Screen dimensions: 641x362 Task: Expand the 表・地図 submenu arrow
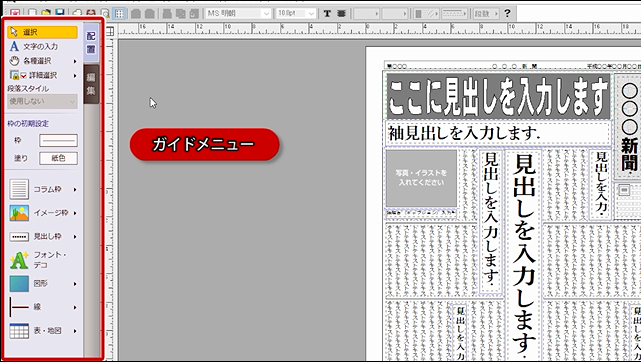(x=75, y=331)
